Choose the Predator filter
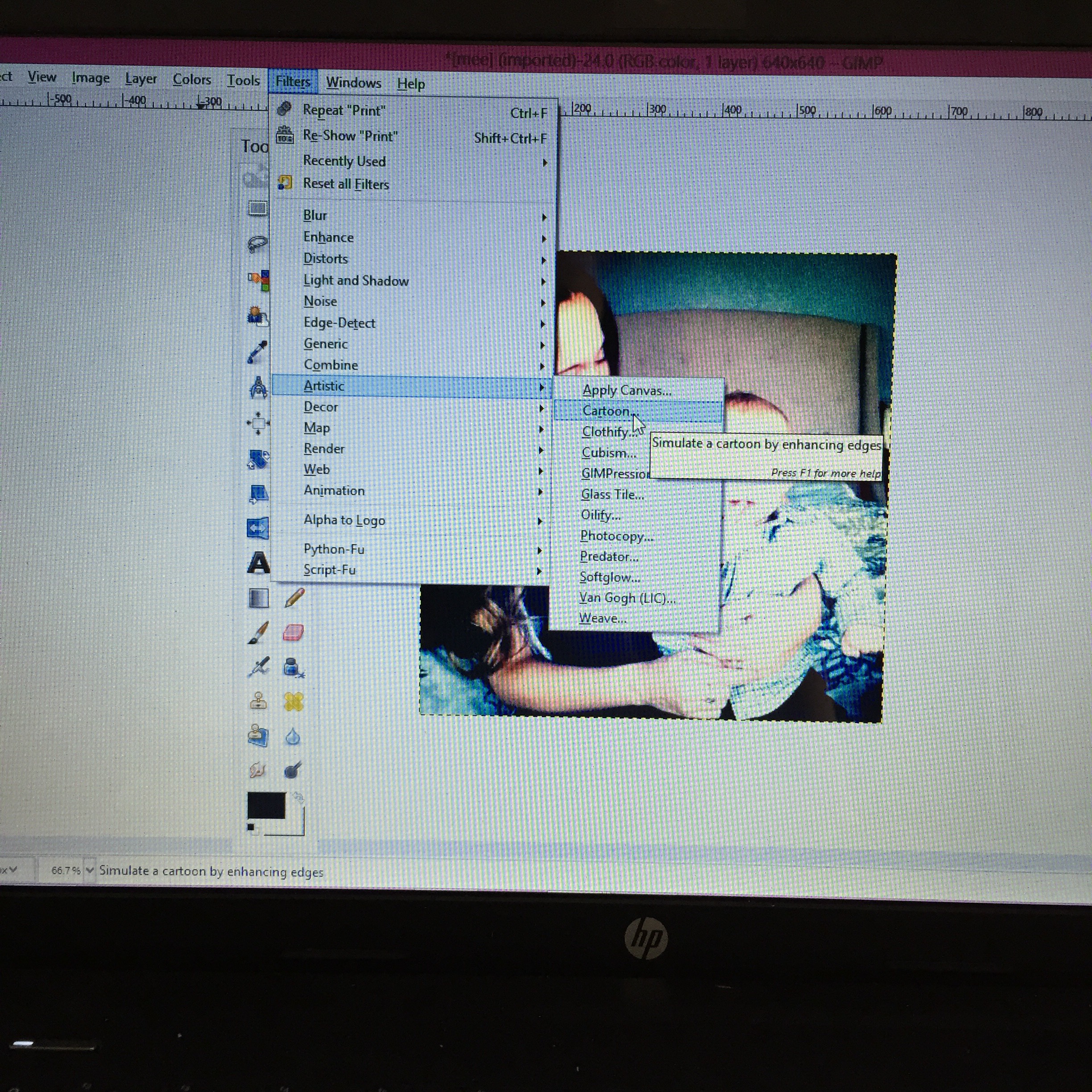The image size is (1092, 1092). click(636, 557)
